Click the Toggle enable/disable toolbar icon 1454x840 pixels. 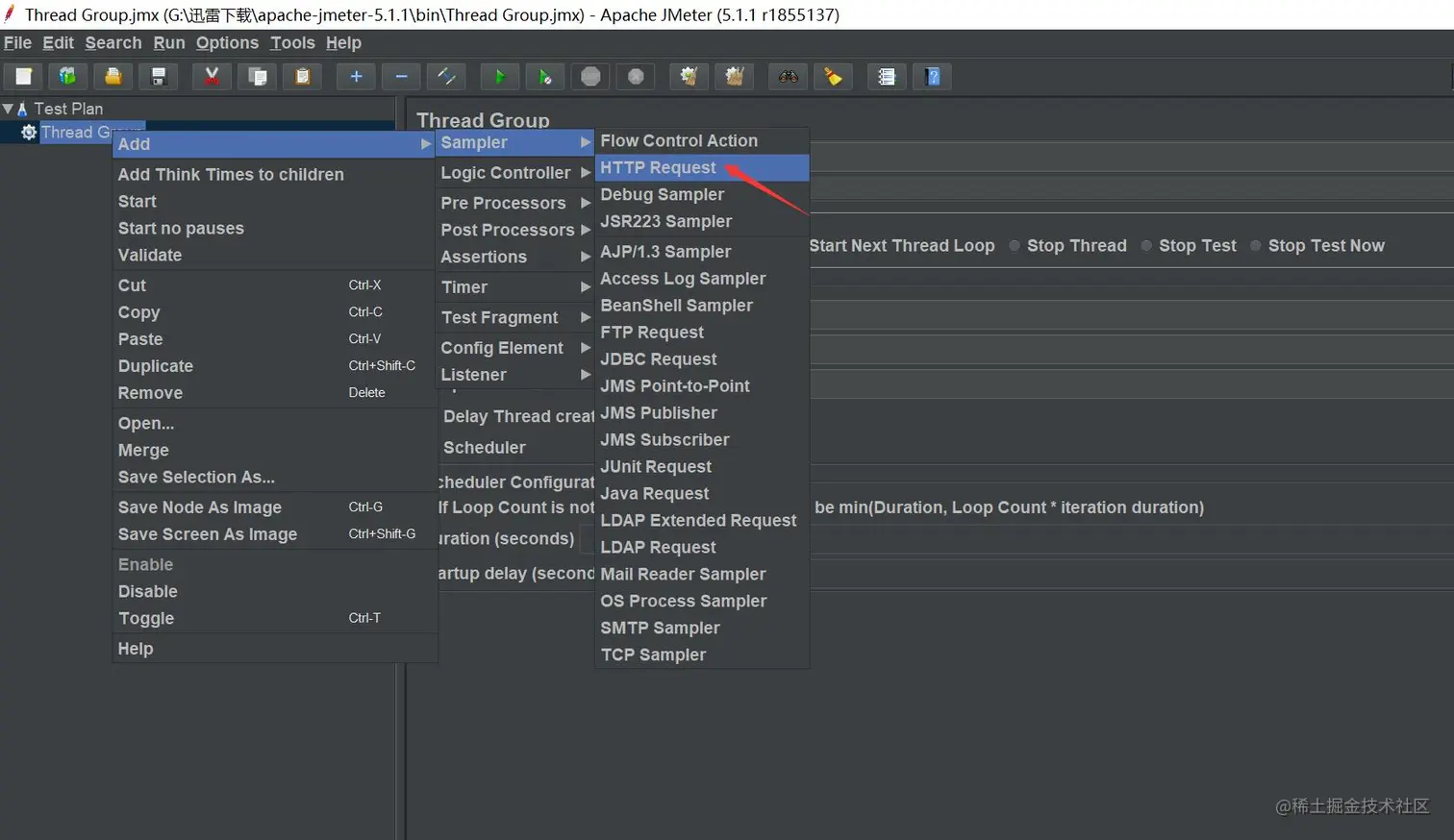click(446, 77)
